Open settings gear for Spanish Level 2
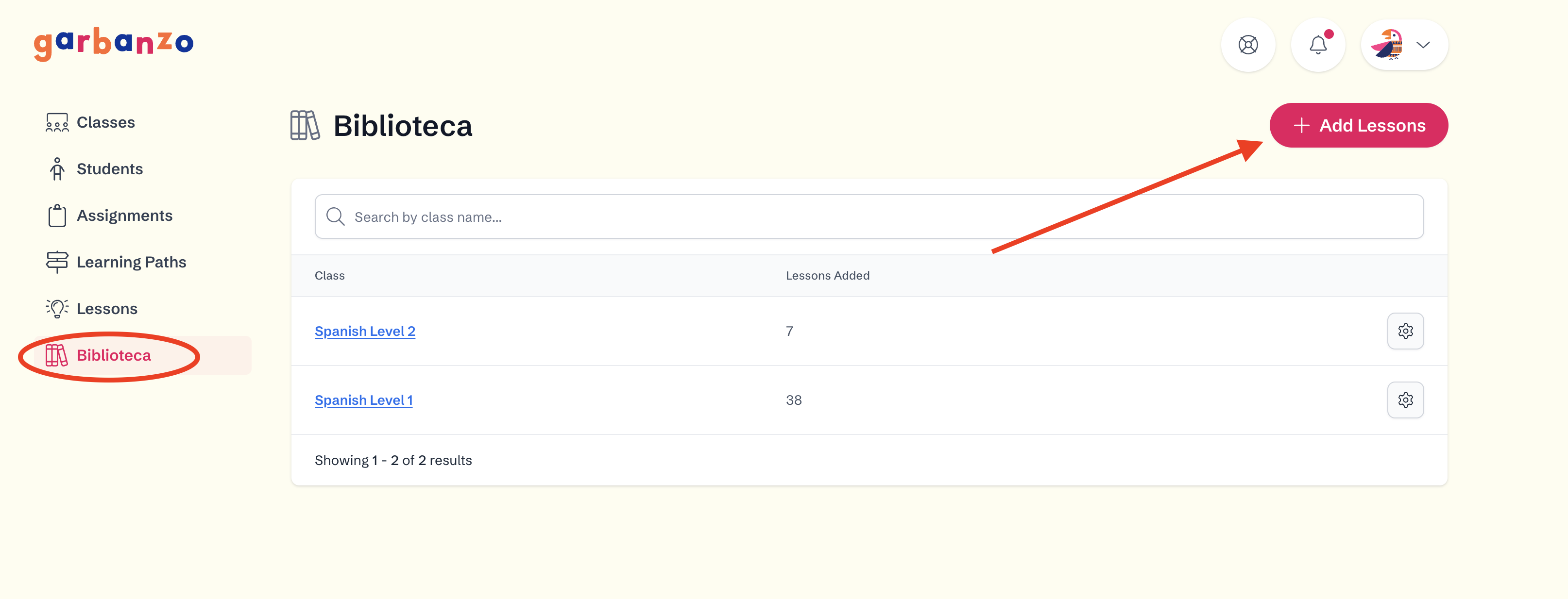Screen dimensions: 1568x599 pyautogui.click(x=1405, y=332)
